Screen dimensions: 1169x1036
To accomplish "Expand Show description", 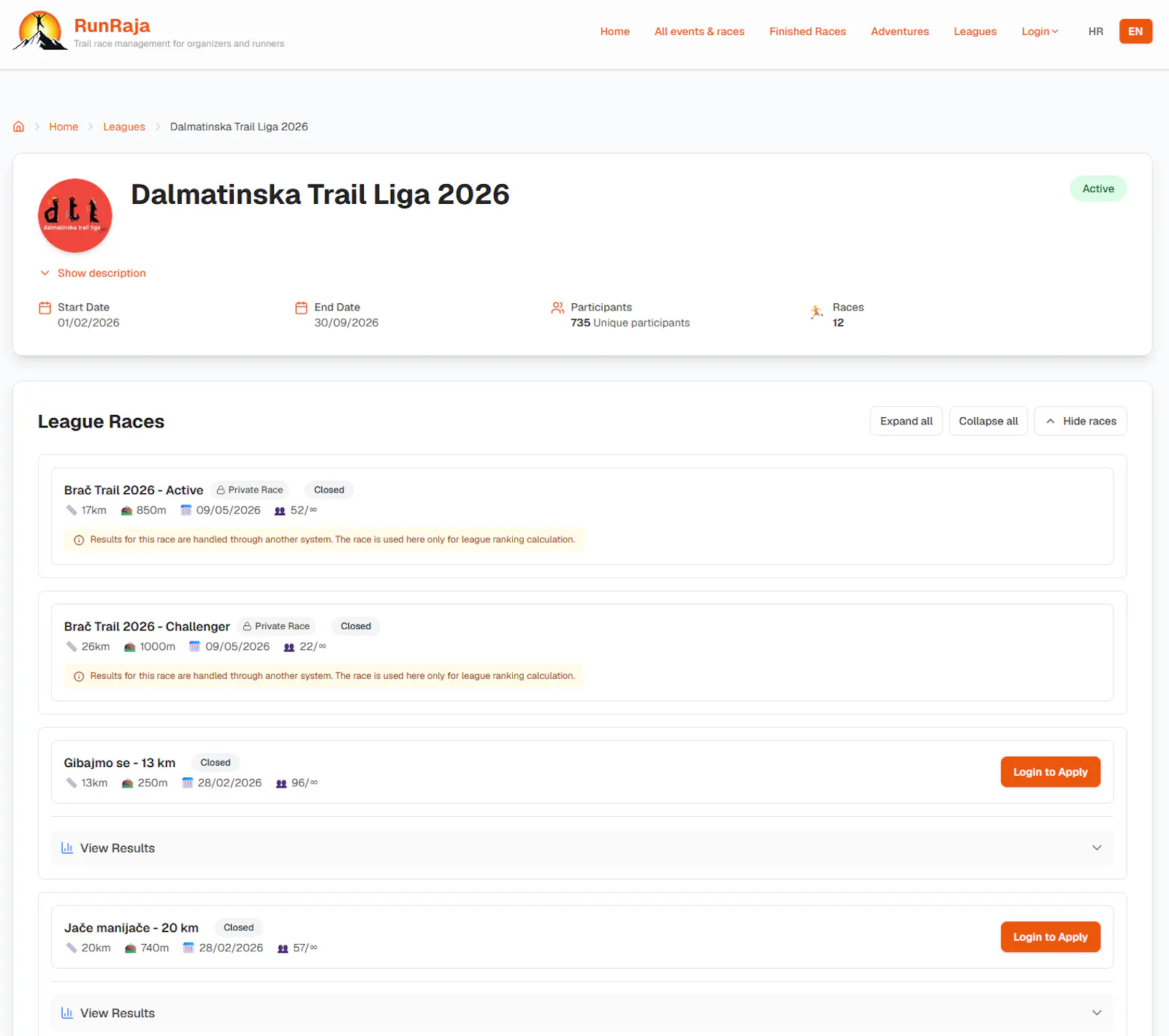I will coord(93,273).
